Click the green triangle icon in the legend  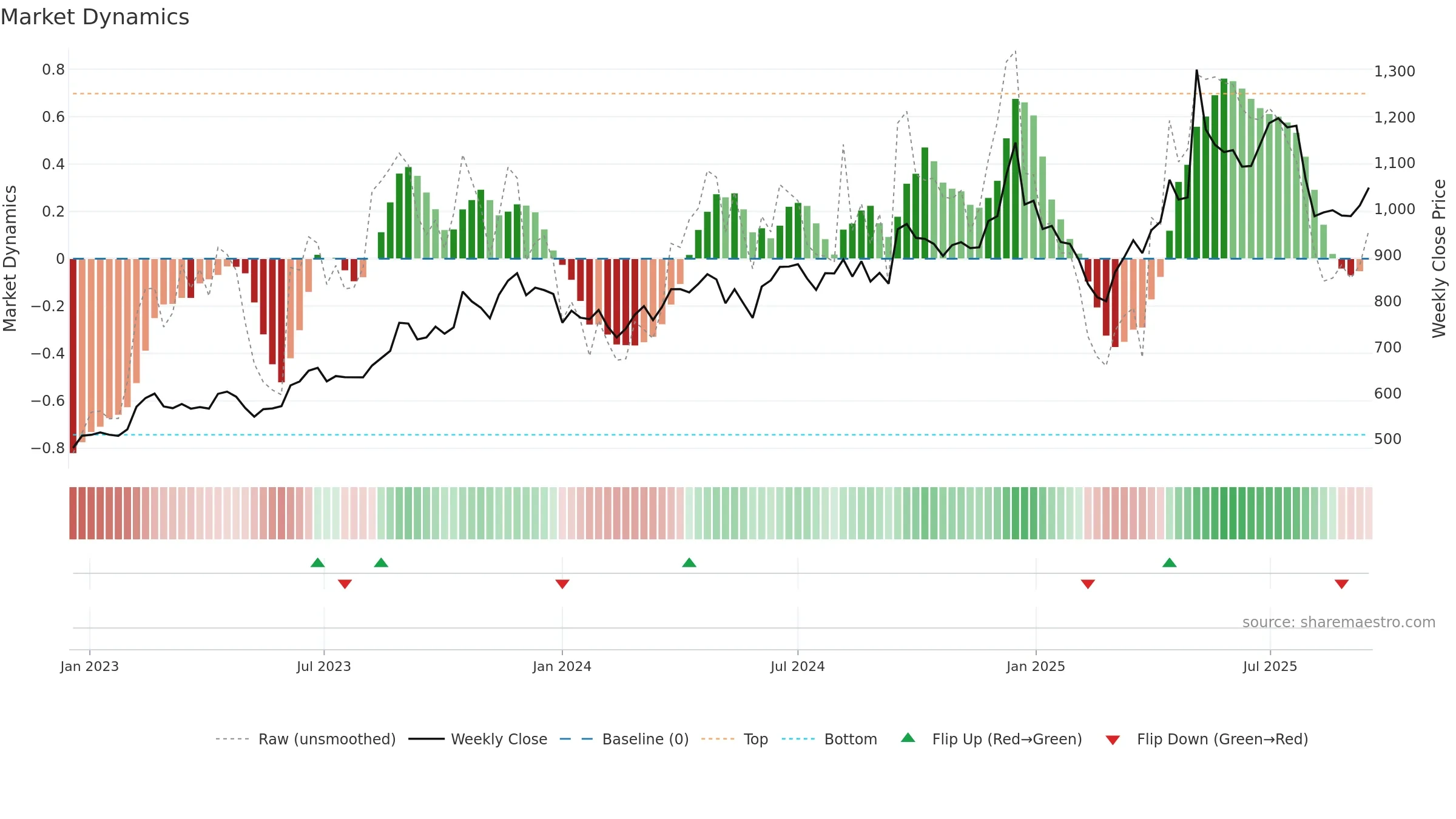click(x=908, y=738)
